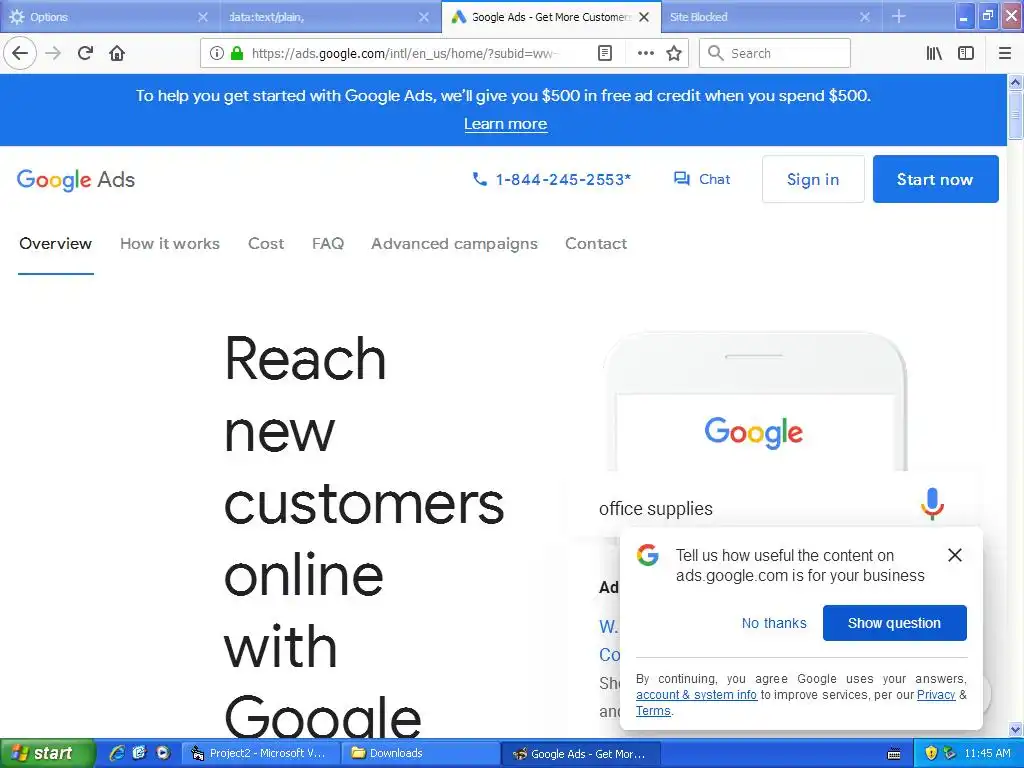
Task: Click the scrollbar down arrow
Action: click(1015, 729)
